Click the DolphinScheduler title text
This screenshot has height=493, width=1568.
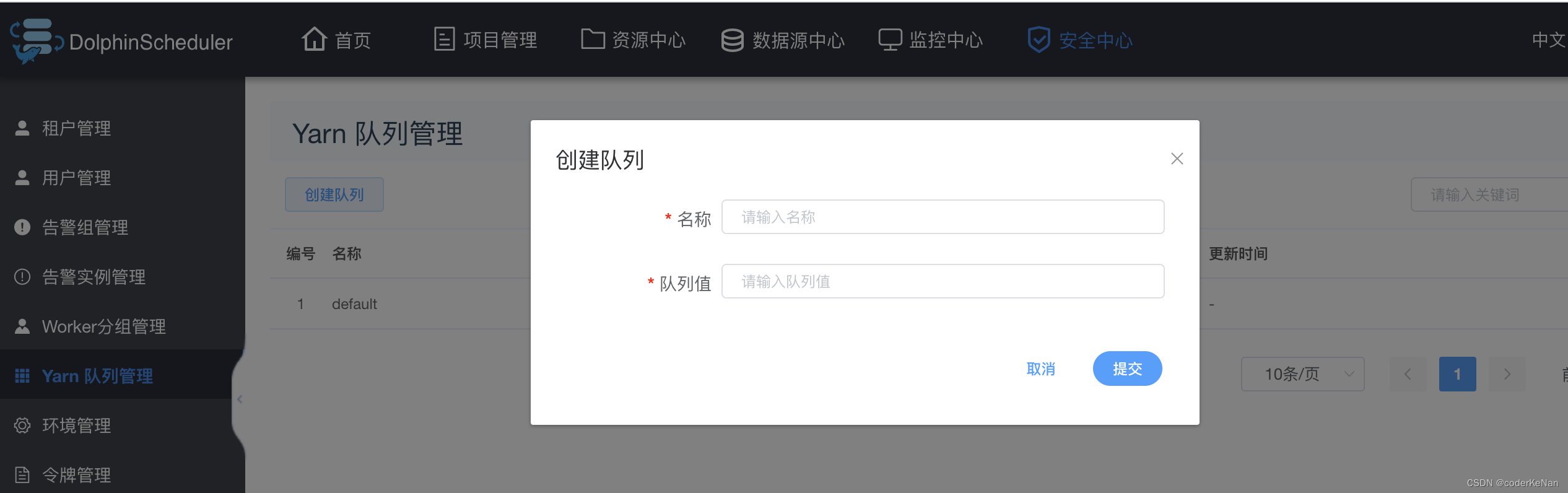click(151, 42)
